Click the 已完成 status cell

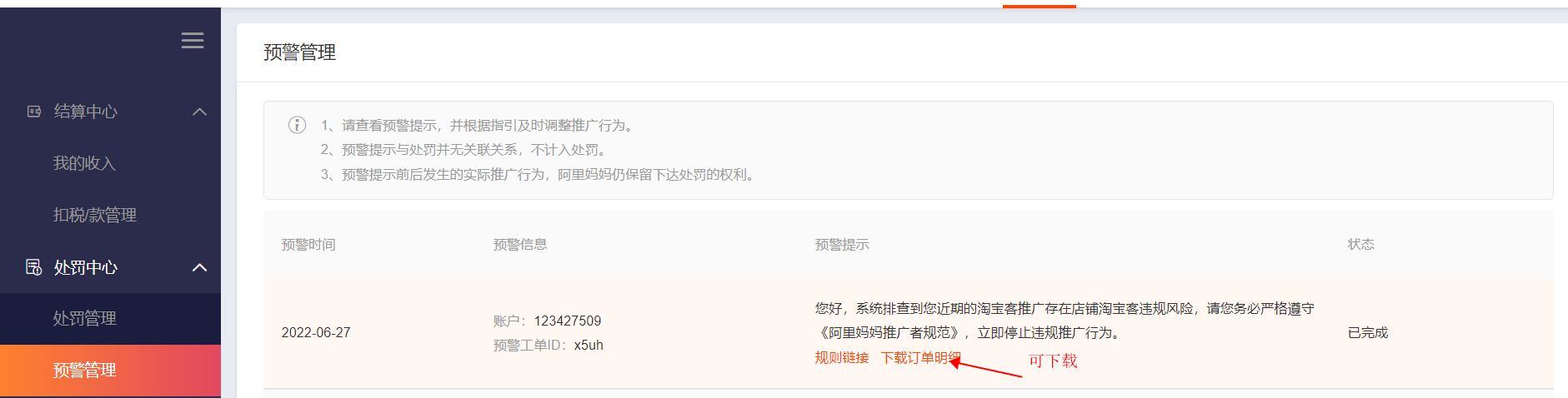click(x=1368, y=332)
